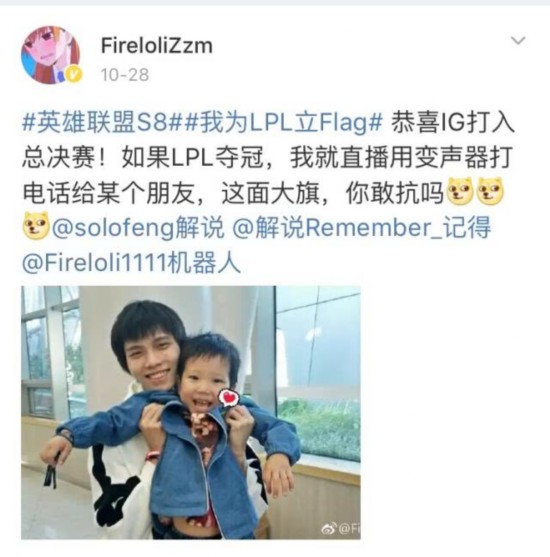Open the FireloliZzm profile avatar

50,55
